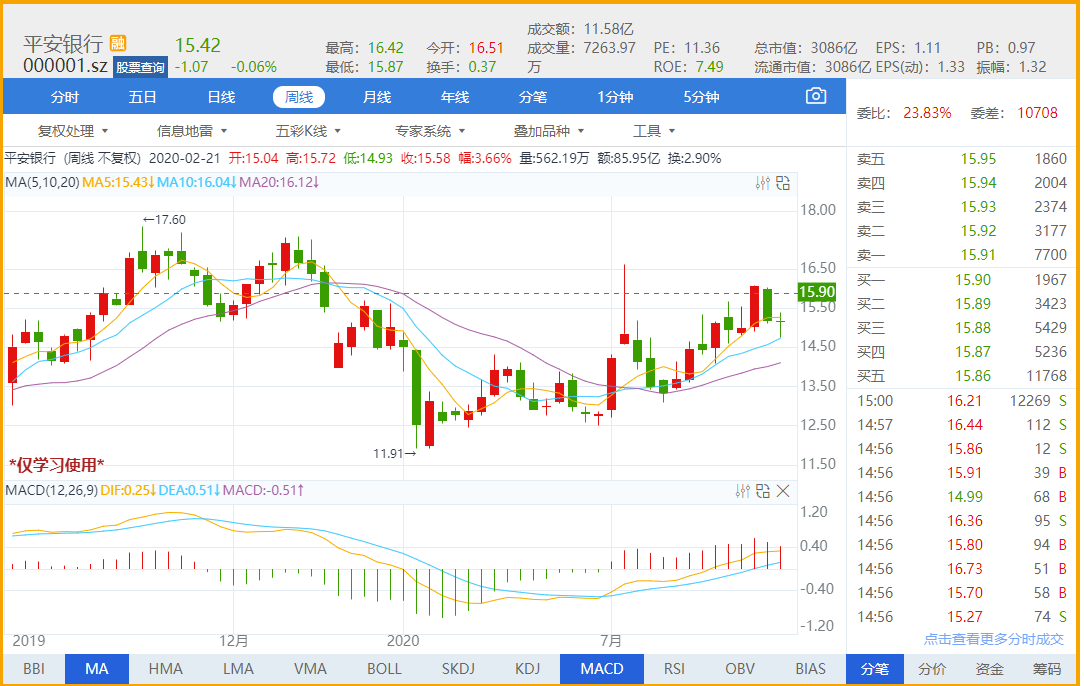The image size is (1084, 686).
Task: Select the 5分钟 chart tab
Action: click(702, 97)
